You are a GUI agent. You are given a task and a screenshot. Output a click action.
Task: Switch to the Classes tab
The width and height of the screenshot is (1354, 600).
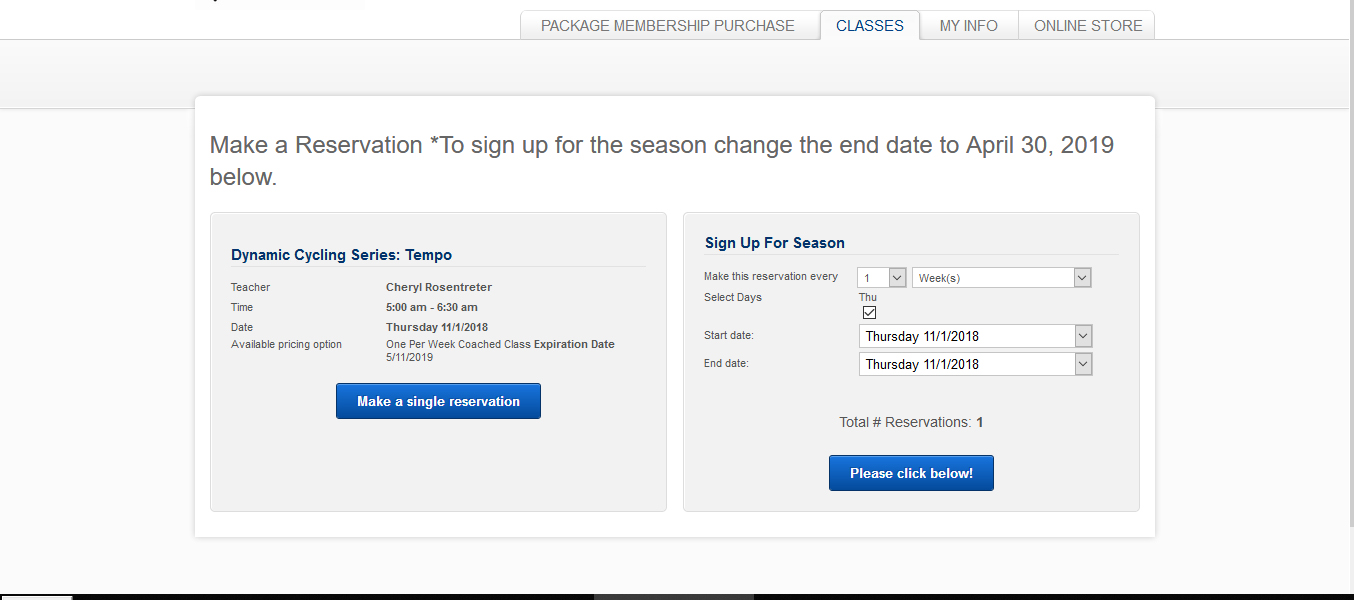coord(869,26)
